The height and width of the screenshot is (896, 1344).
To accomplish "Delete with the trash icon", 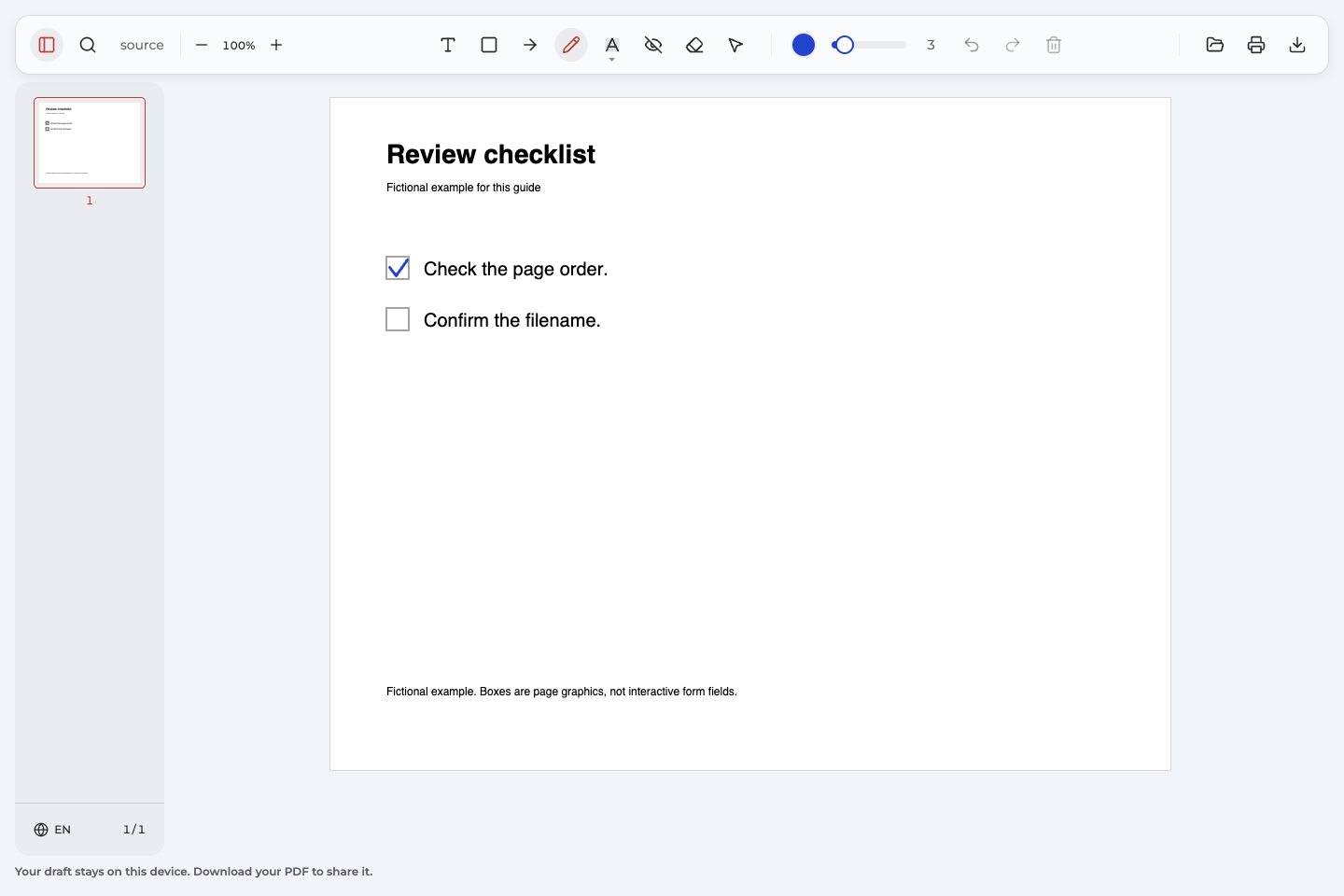I will pyautogui.click(x=1054, y=45).
